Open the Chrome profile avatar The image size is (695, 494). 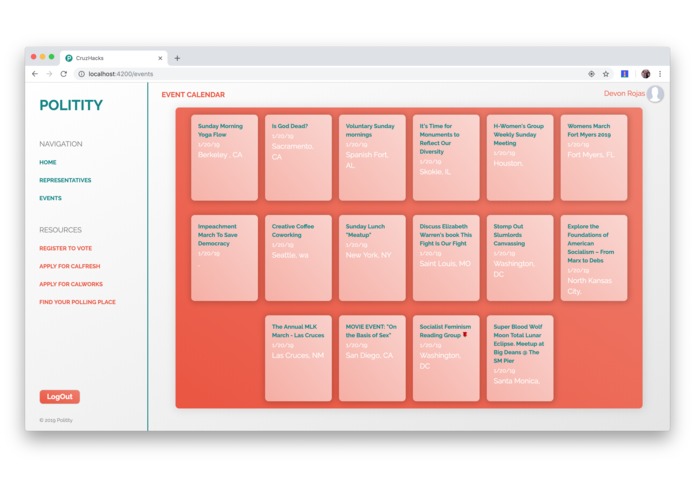tap(645, 74)
